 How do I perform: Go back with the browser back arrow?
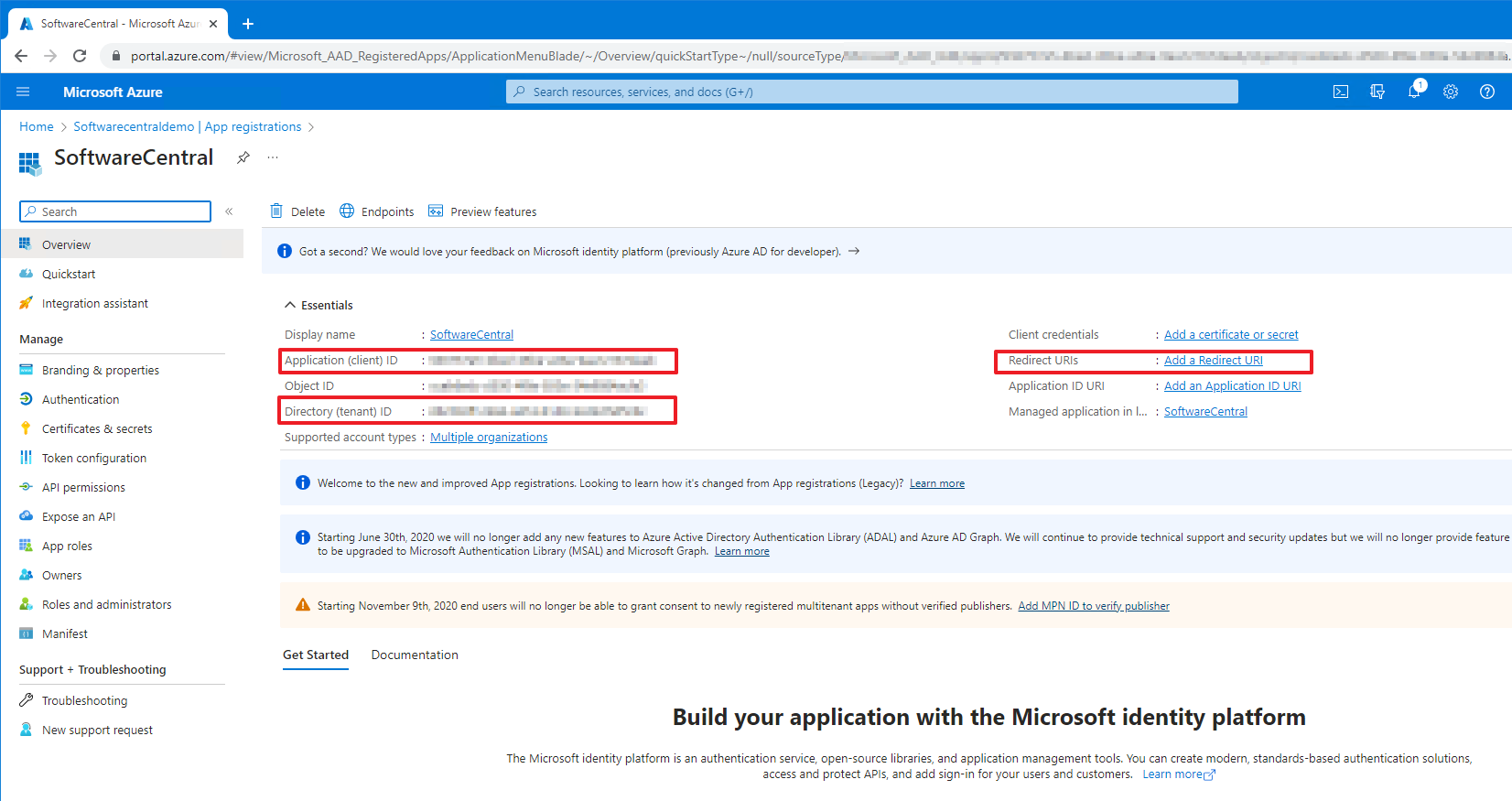tap(21, 56)
